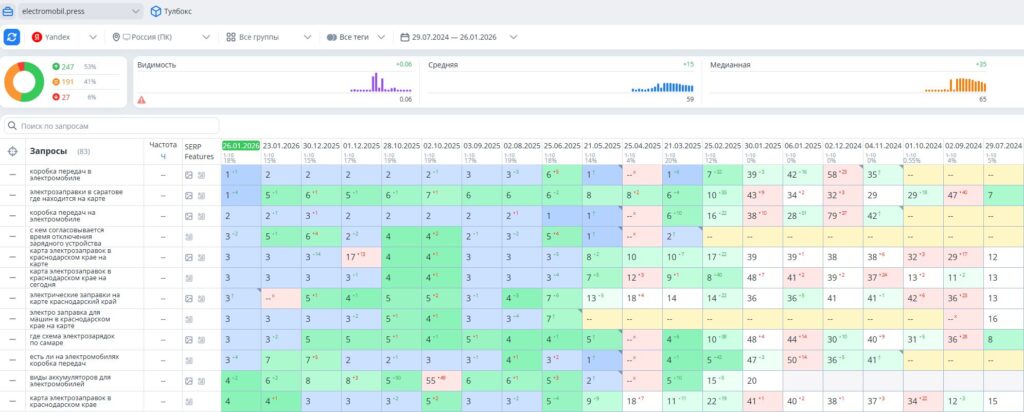Select the 25.06.2025 date column header
Screen dimensions: 1024x412
(x=562, y=145)
